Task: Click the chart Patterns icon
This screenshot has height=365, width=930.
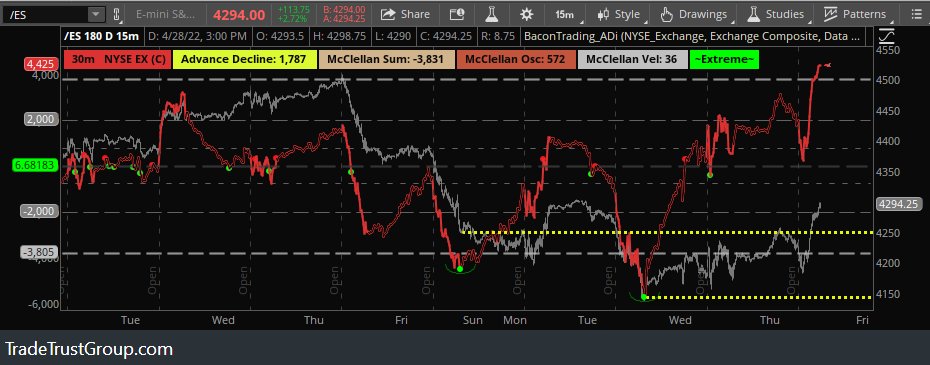Action: (x=830, y=14)
